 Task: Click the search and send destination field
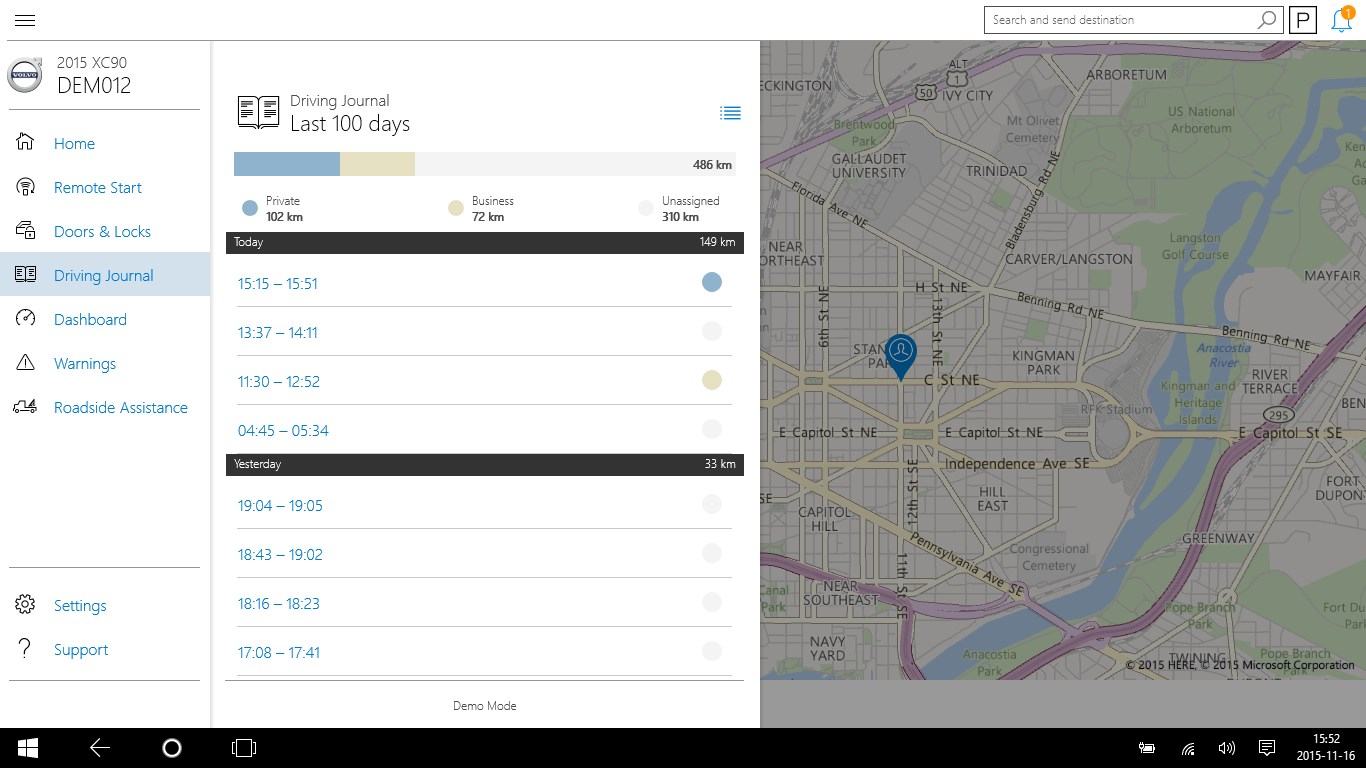(x=1120, y=20)
